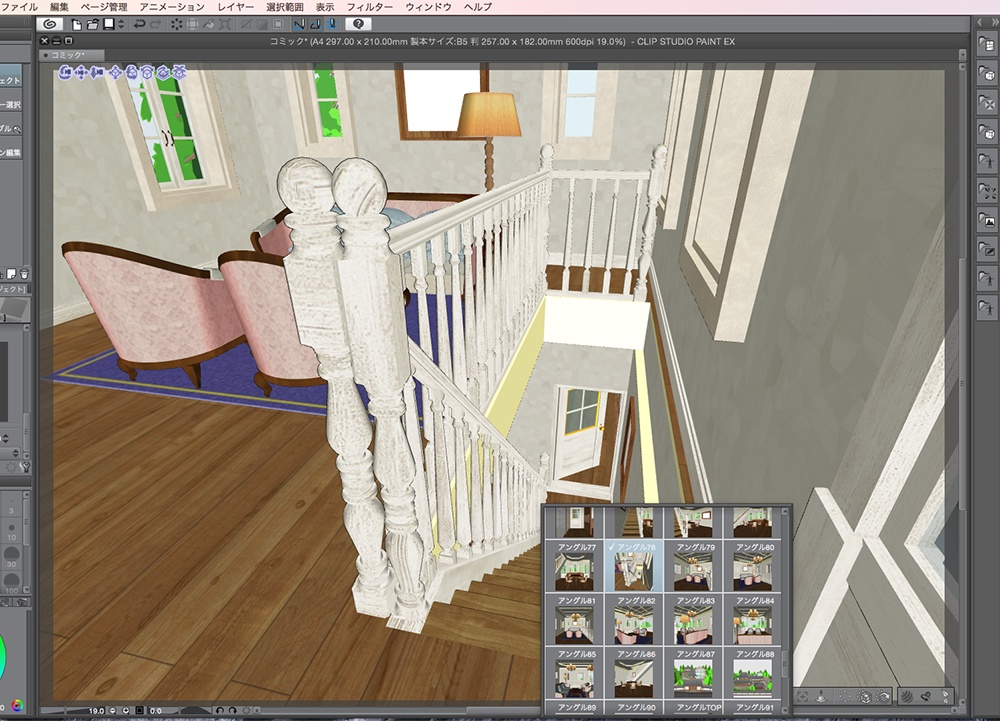Toggle Snap to Special Ruler icon

(315, 24)
